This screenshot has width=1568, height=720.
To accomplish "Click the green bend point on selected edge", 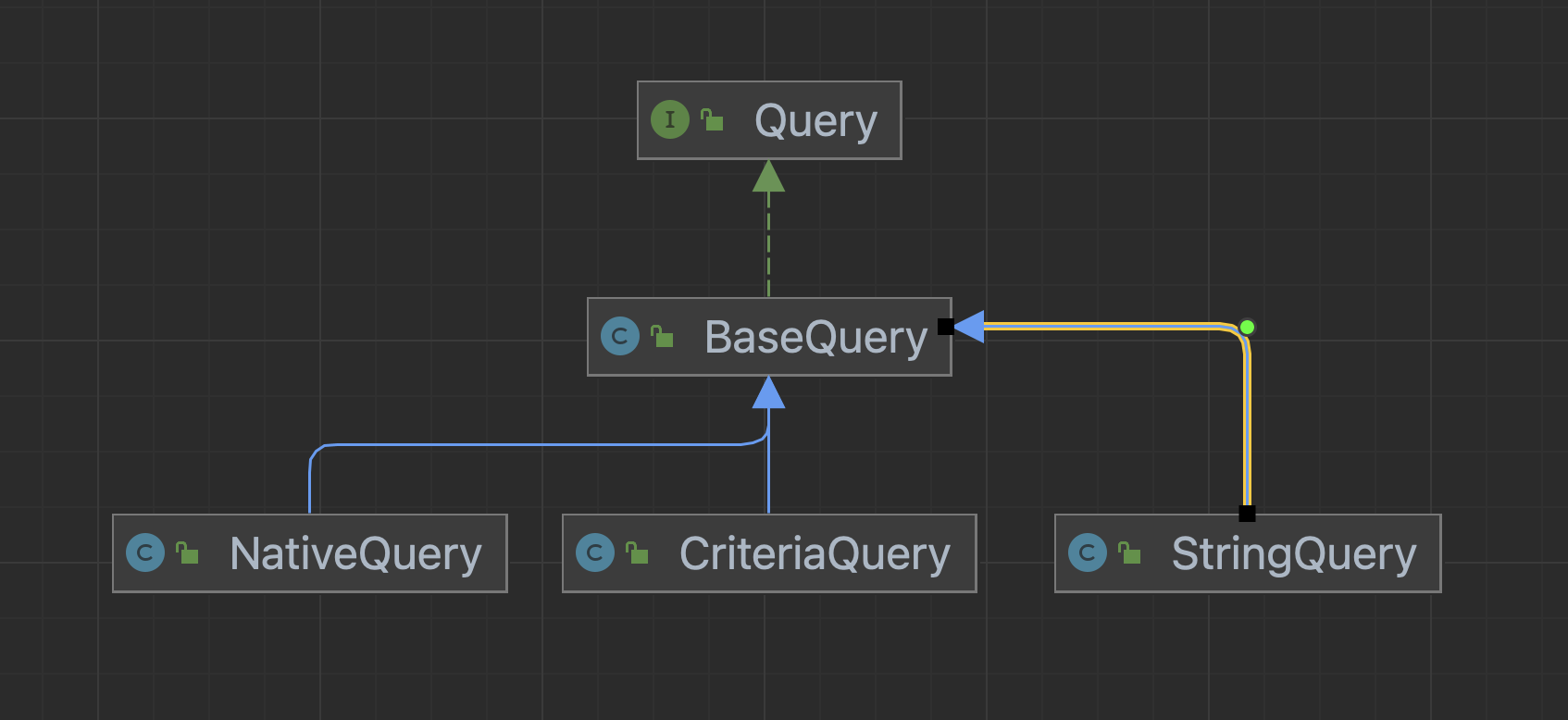I will [x=1247, y=327].
